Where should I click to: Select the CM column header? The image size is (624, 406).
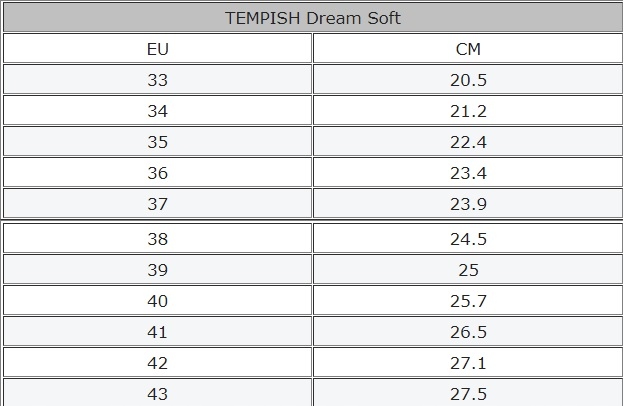[x=468, y=49]
